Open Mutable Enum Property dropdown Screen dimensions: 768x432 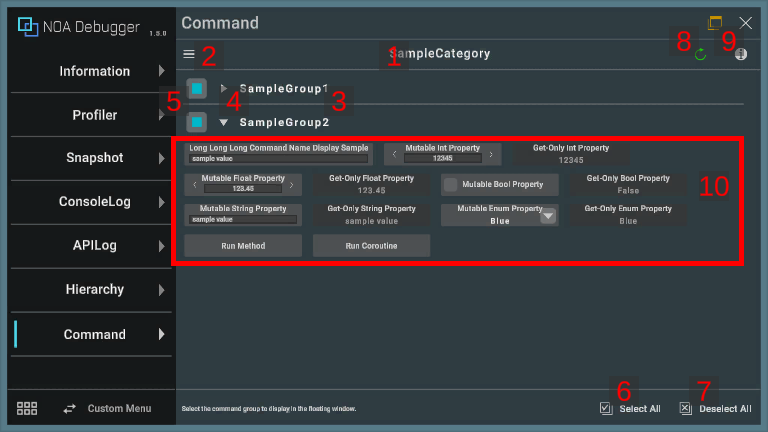click(x=548, y=216)
